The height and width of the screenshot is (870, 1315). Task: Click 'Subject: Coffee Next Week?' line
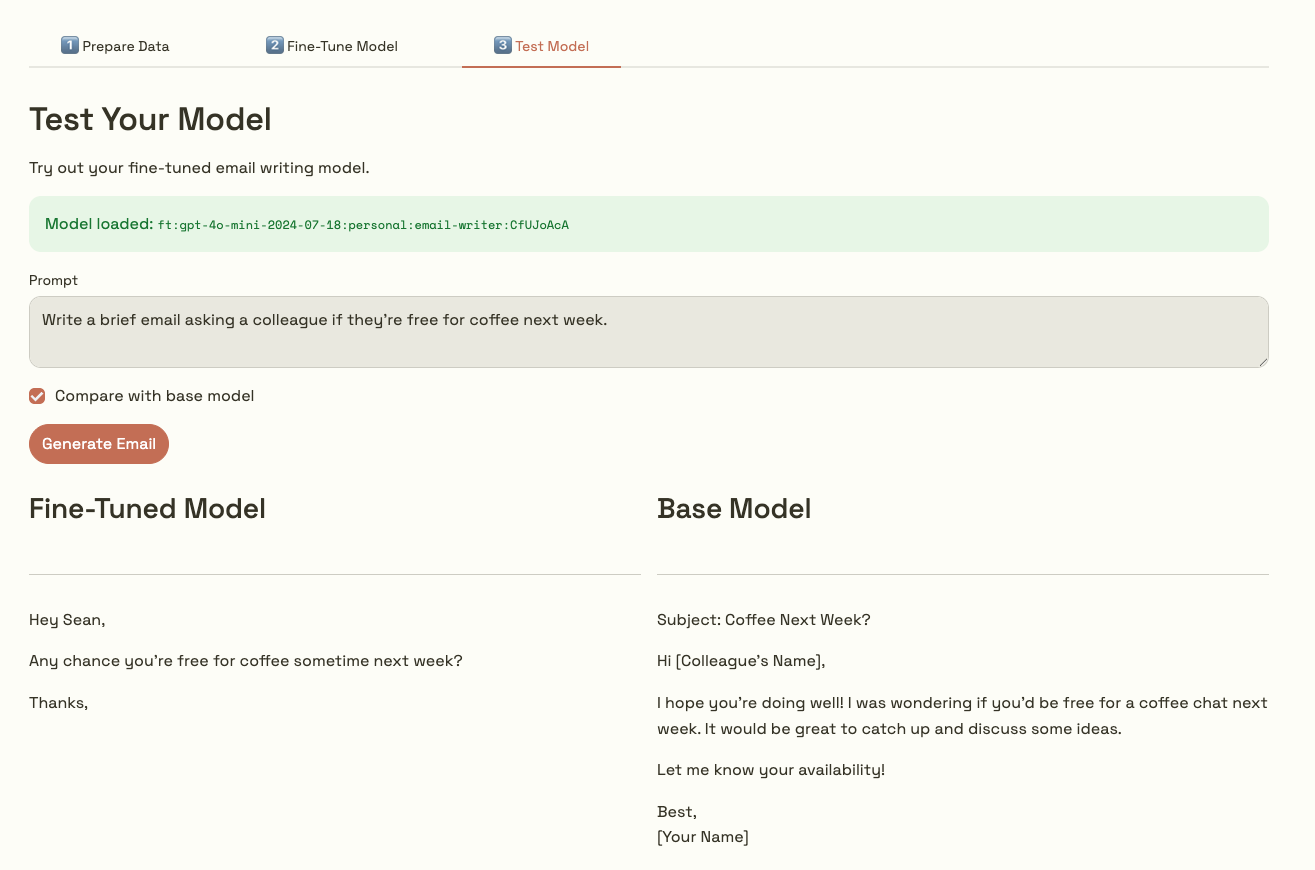coord(764,620)
